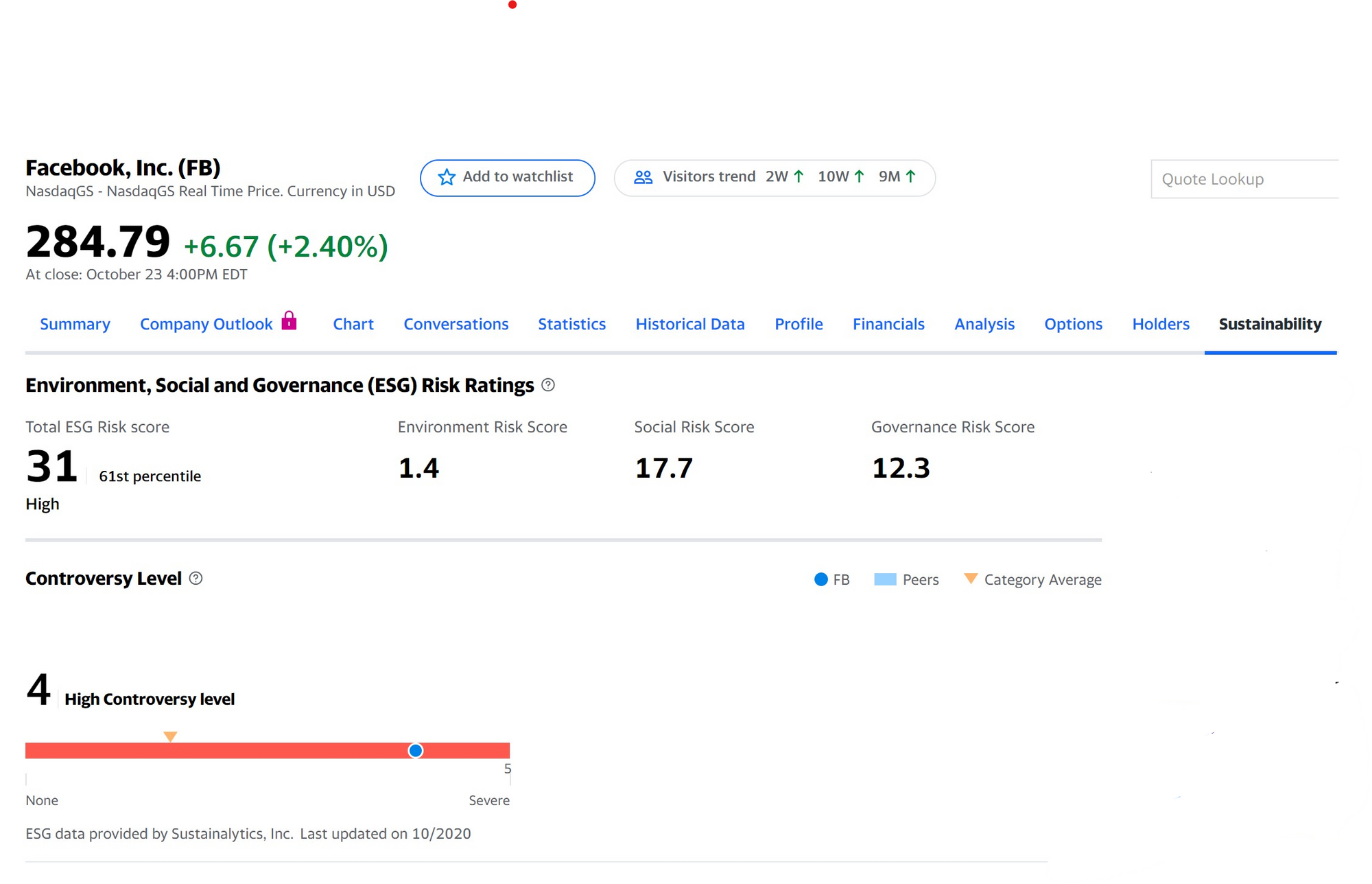Open the Analysis tab
Screen dimensions: 1372x884
984,324
